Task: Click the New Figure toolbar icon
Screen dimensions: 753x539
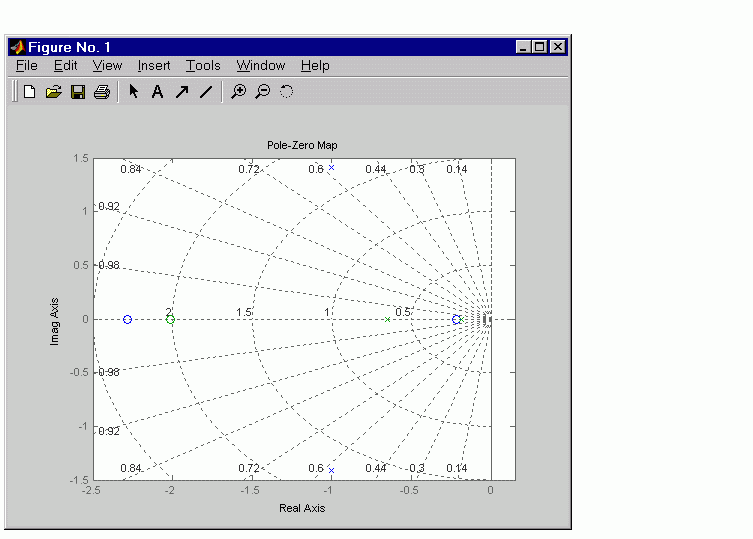Action: (x=30, y=91)
